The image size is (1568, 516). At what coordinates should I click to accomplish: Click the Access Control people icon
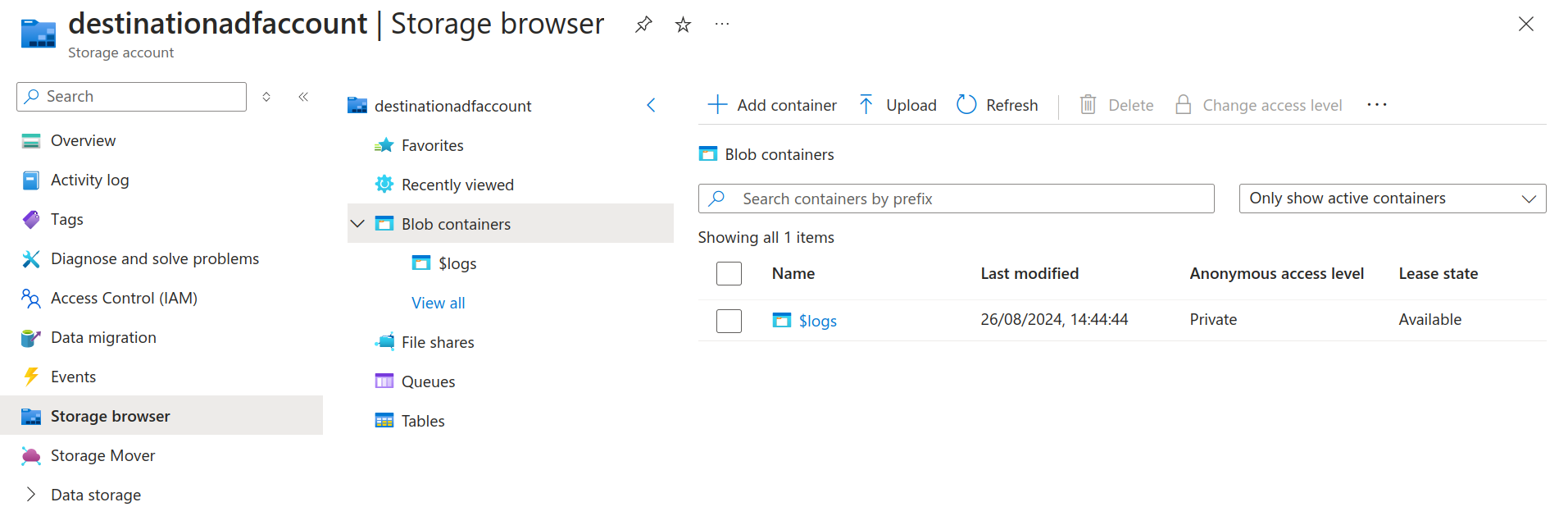point(31,299)
